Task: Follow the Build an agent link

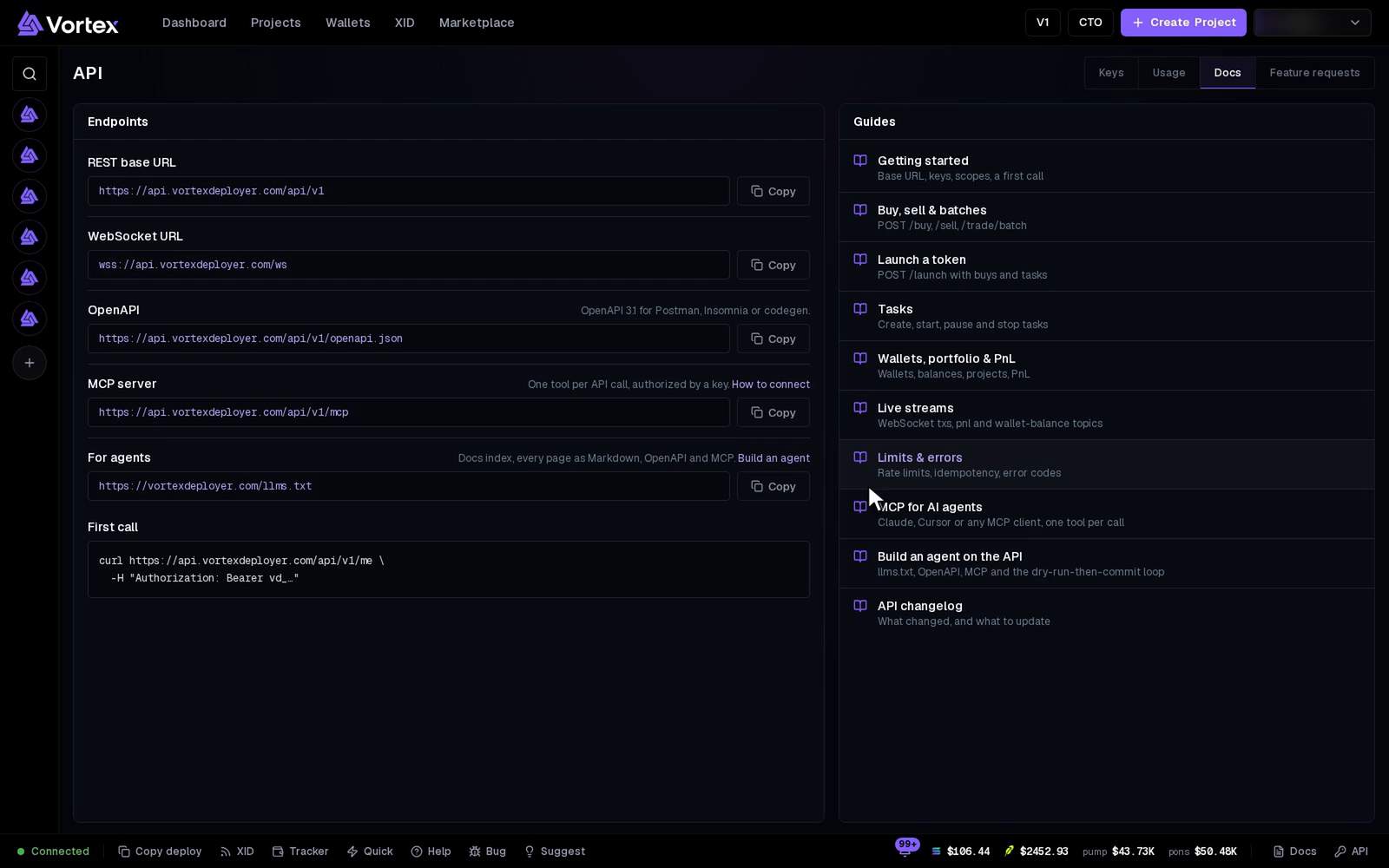Action: point(773,458)
